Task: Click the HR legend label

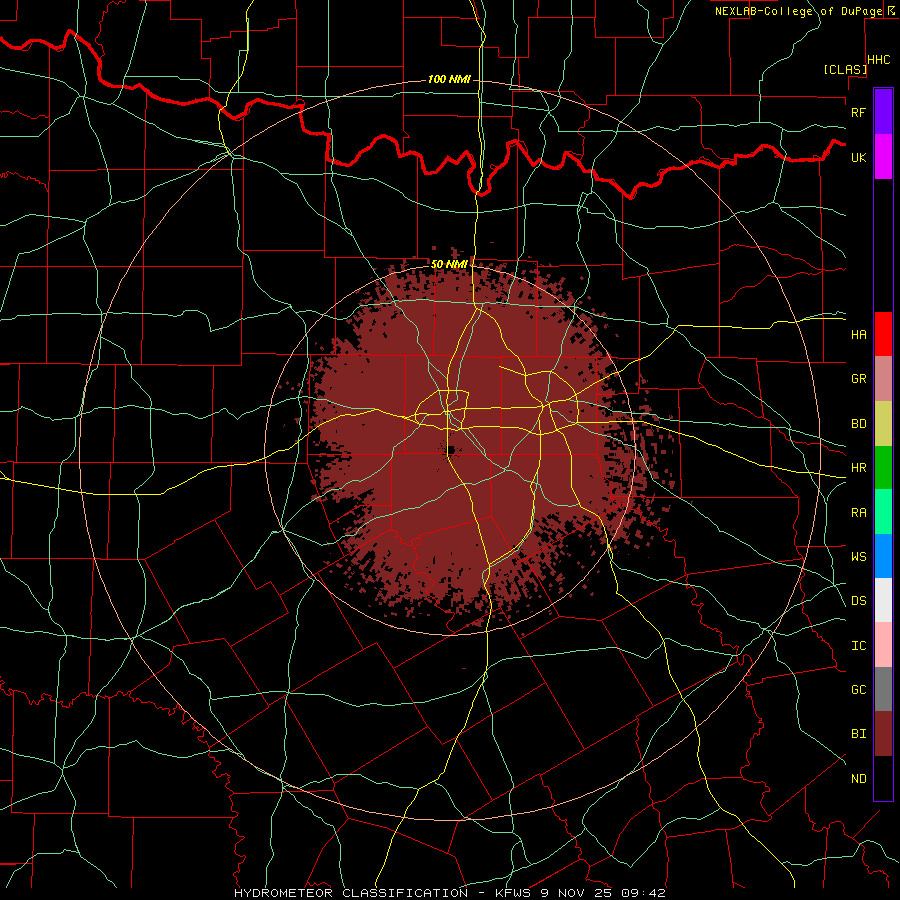Action: (858, 468)
